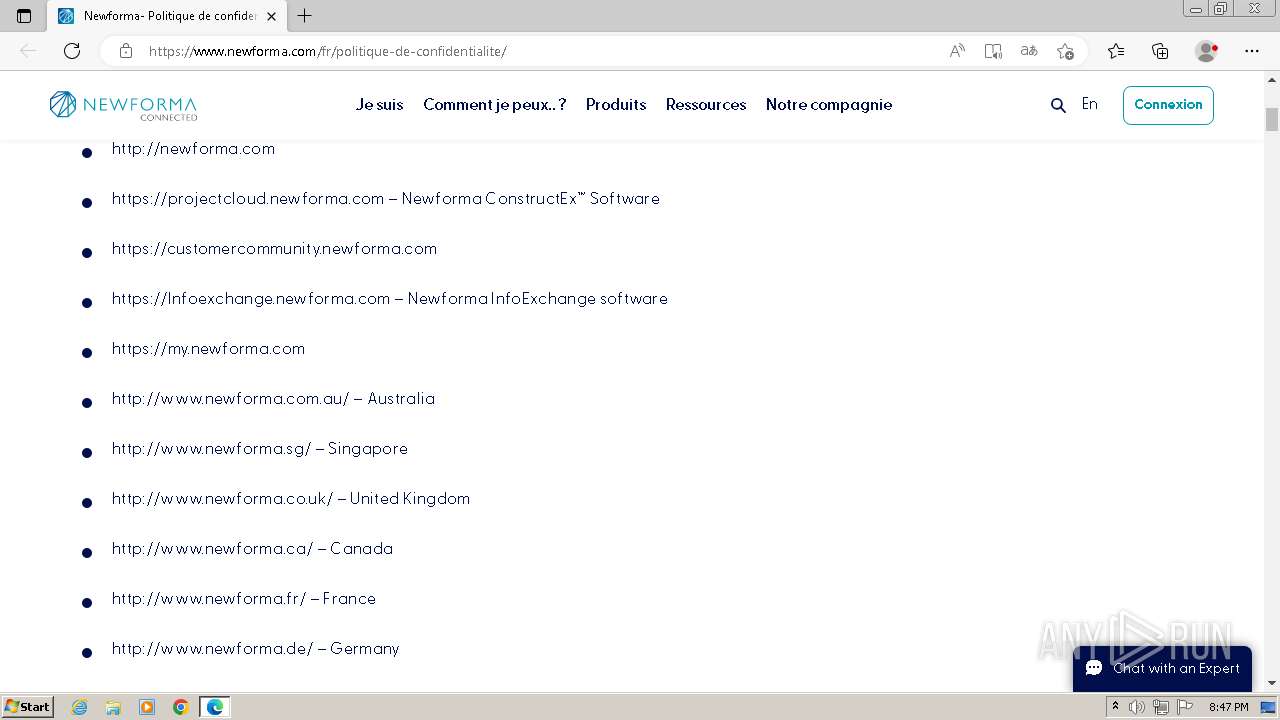This screenshot has height=720, width=1280.
Task: Click the newforma.fr France line
Action: click(244, 599)
